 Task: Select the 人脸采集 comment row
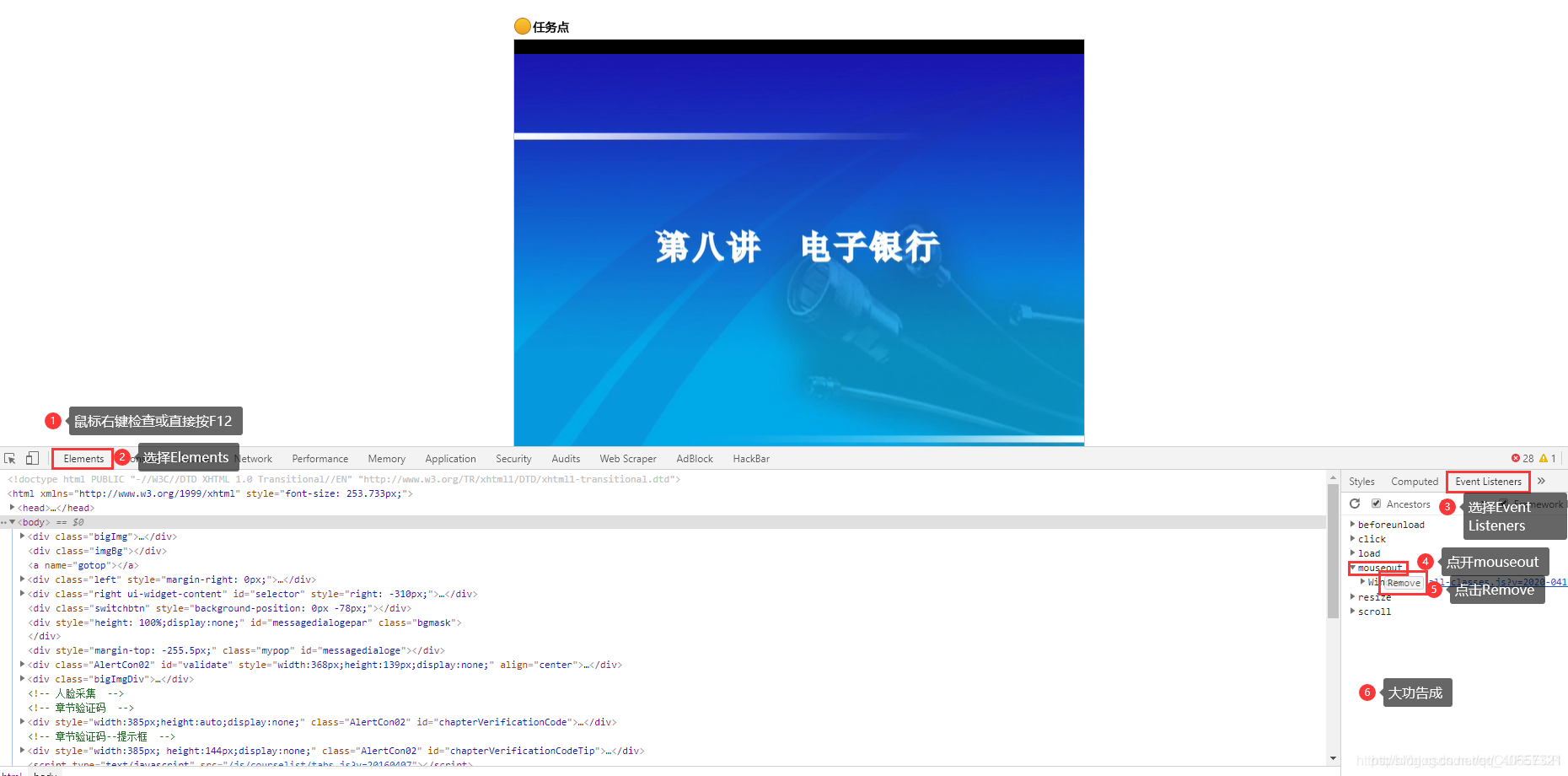(x=663, y=693)
